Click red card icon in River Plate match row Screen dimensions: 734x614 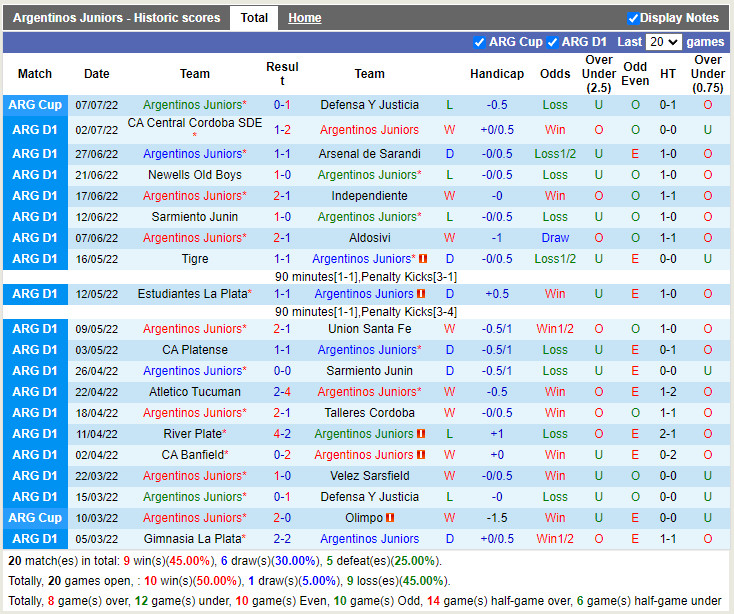click(x=422, y=434)
